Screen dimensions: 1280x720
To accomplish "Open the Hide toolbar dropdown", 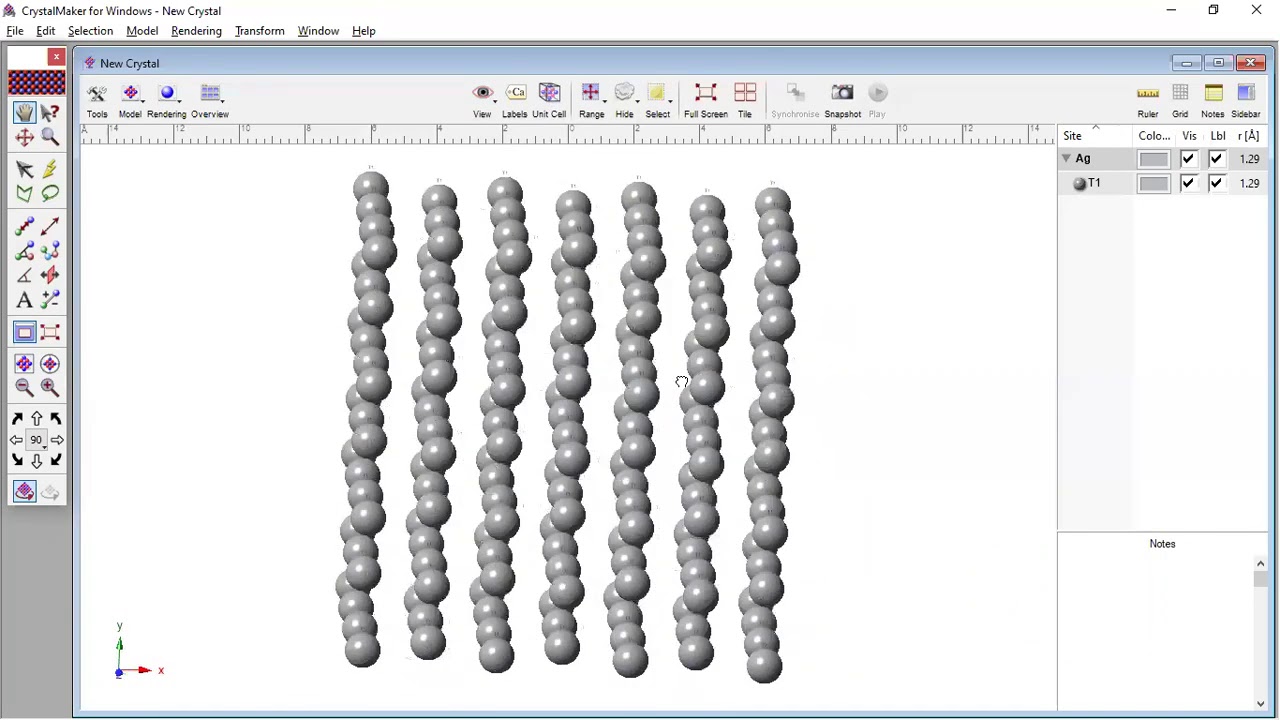I will click(624, 101).
